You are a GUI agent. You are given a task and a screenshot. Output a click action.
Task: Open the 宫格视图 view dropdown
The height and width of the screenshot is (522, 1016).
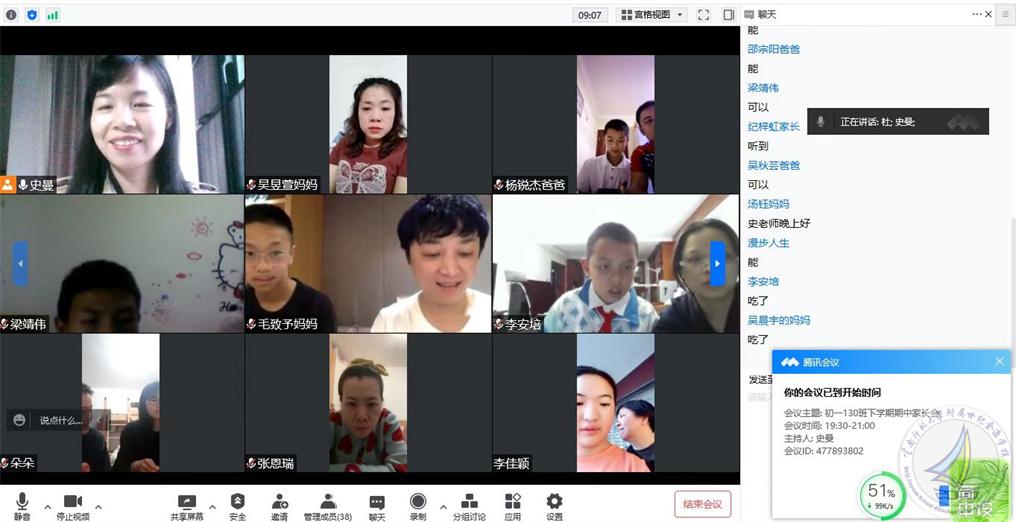tap(652, 14)
